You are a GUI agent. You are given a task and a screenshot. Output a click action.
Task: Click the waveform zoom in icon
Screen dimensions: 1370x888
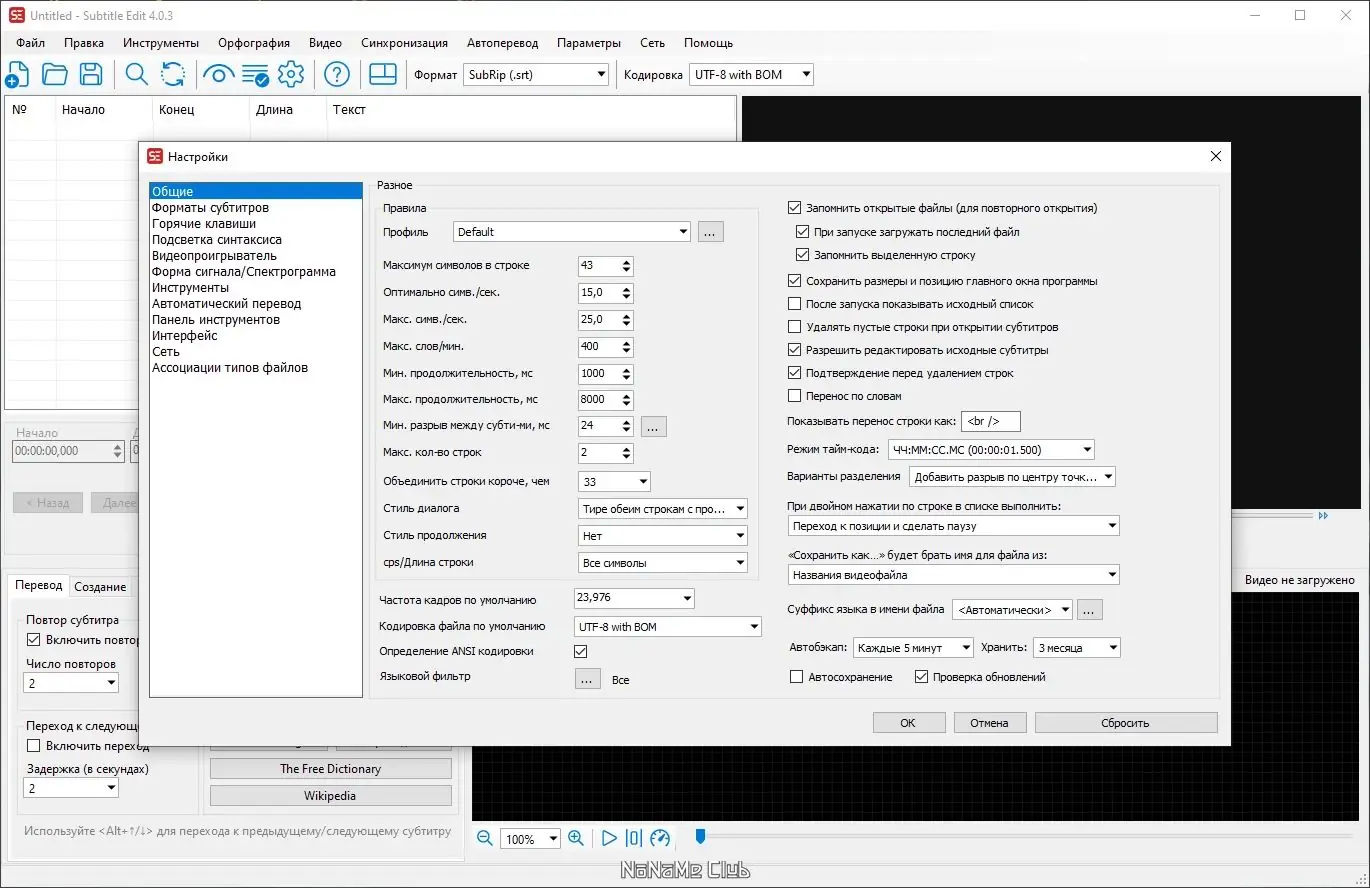tap(576, 838)
